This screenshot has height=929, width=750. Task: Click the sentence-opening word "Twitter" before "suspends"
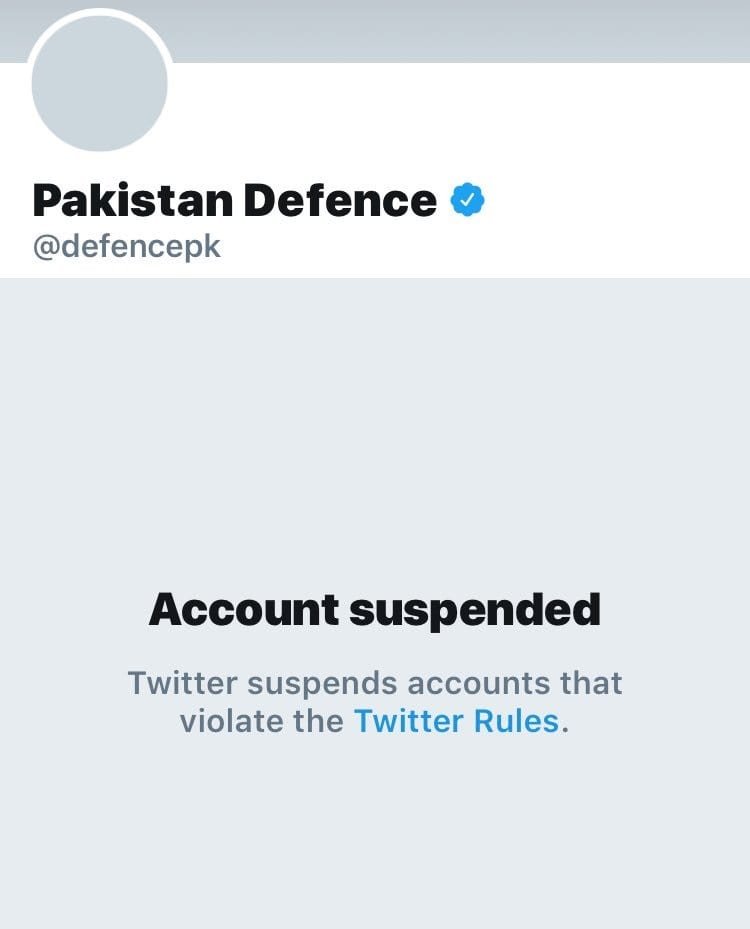[x=182, y=684]
